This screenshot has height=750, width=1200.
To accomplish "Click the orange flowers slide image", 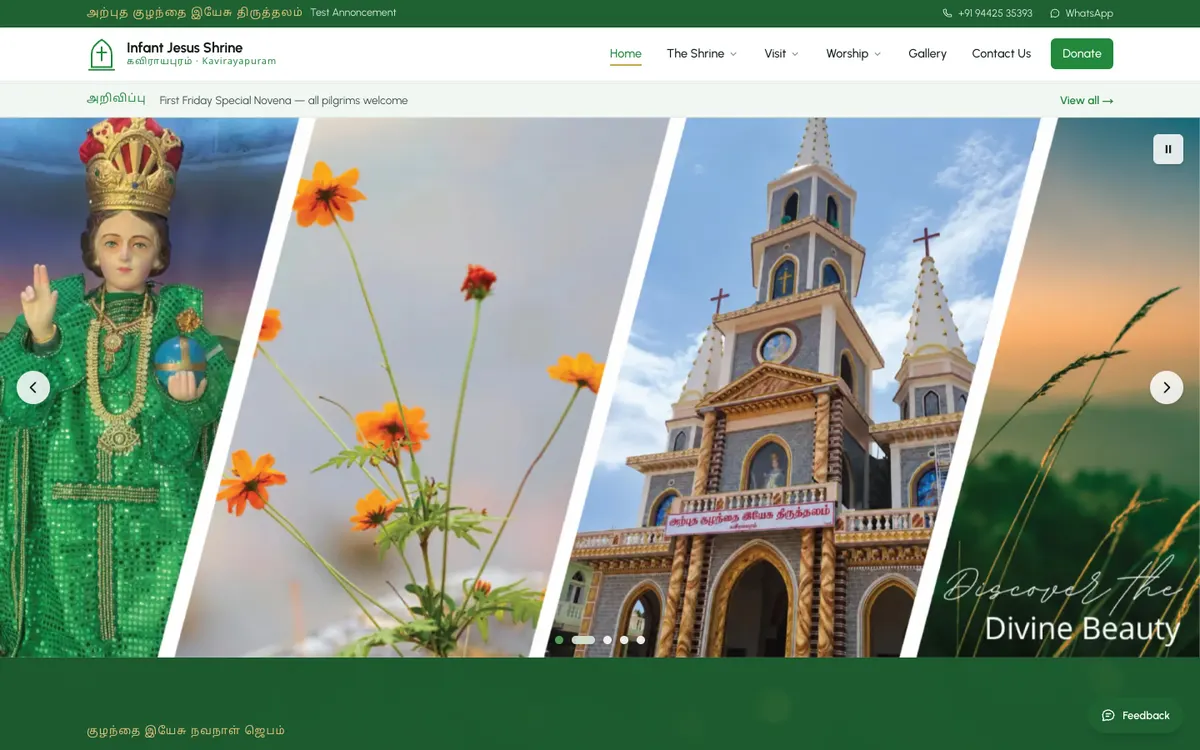I will pos(420,387).
